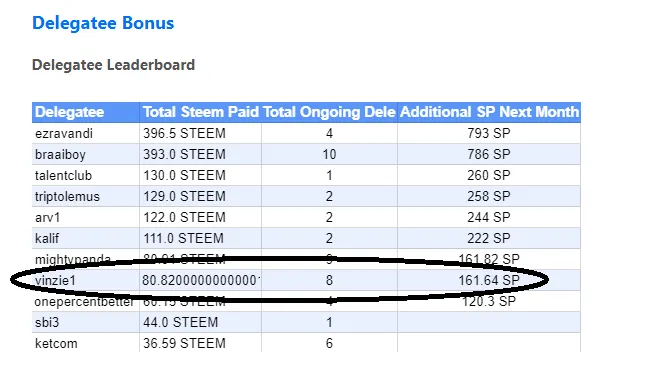Select the braaiboy delegatee cell

pyautogui.click(x=86, y=154)
